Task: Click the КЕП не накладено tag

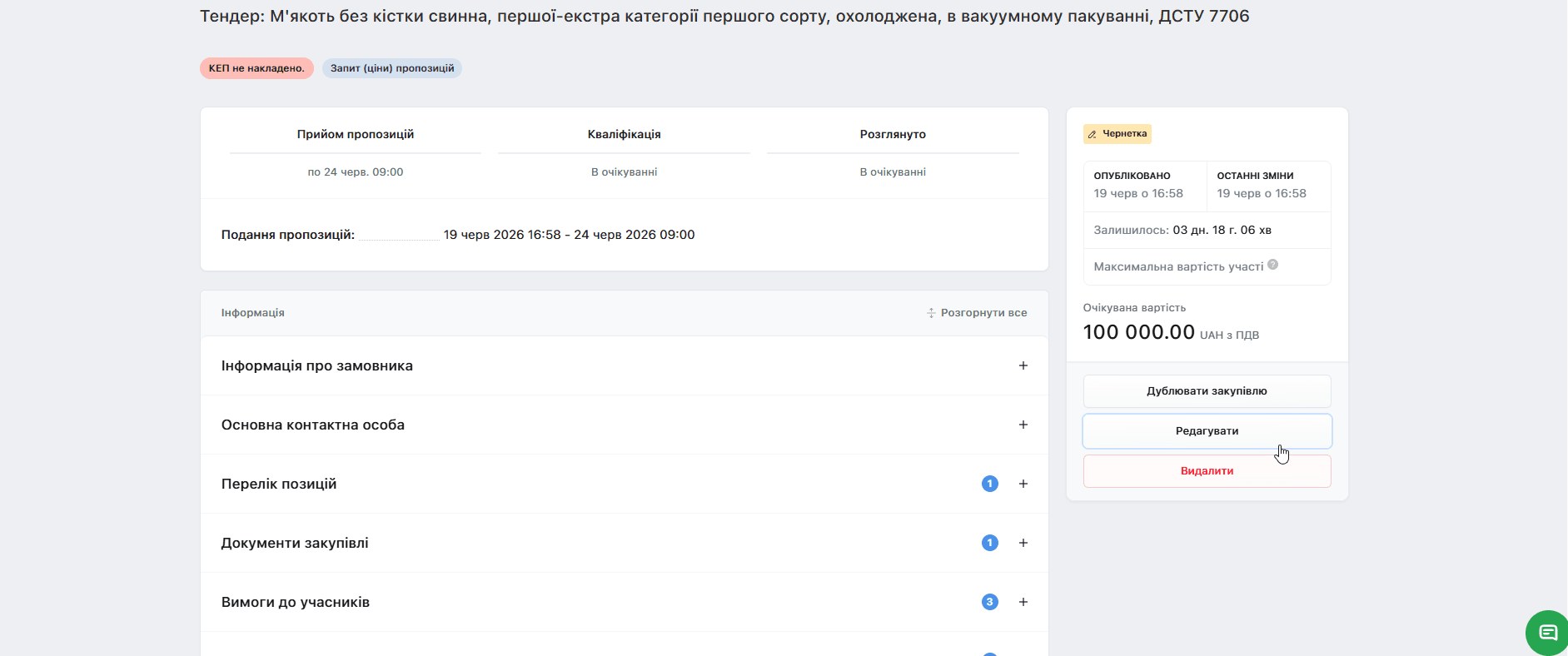Action: pos(256,68)
